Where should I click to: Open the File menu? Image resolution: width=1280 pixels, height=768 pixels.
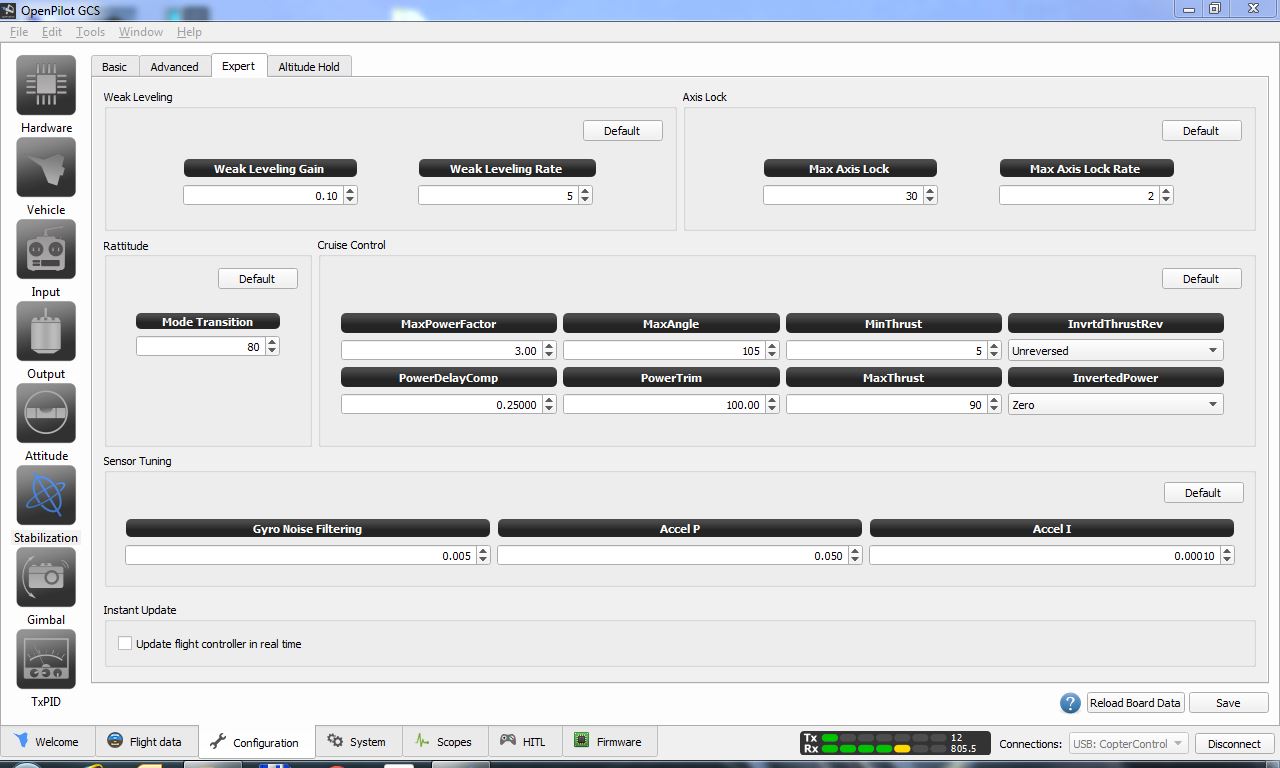point(19,32)
